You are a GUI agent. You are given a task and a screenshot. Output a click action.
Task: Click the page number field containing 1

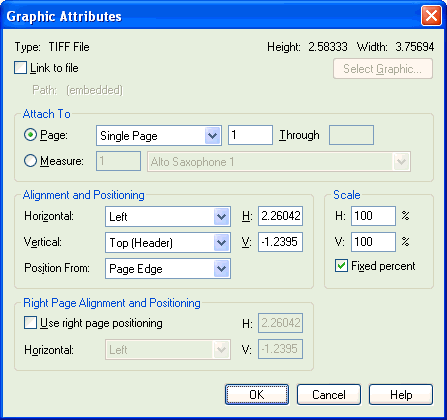[250, 135]
